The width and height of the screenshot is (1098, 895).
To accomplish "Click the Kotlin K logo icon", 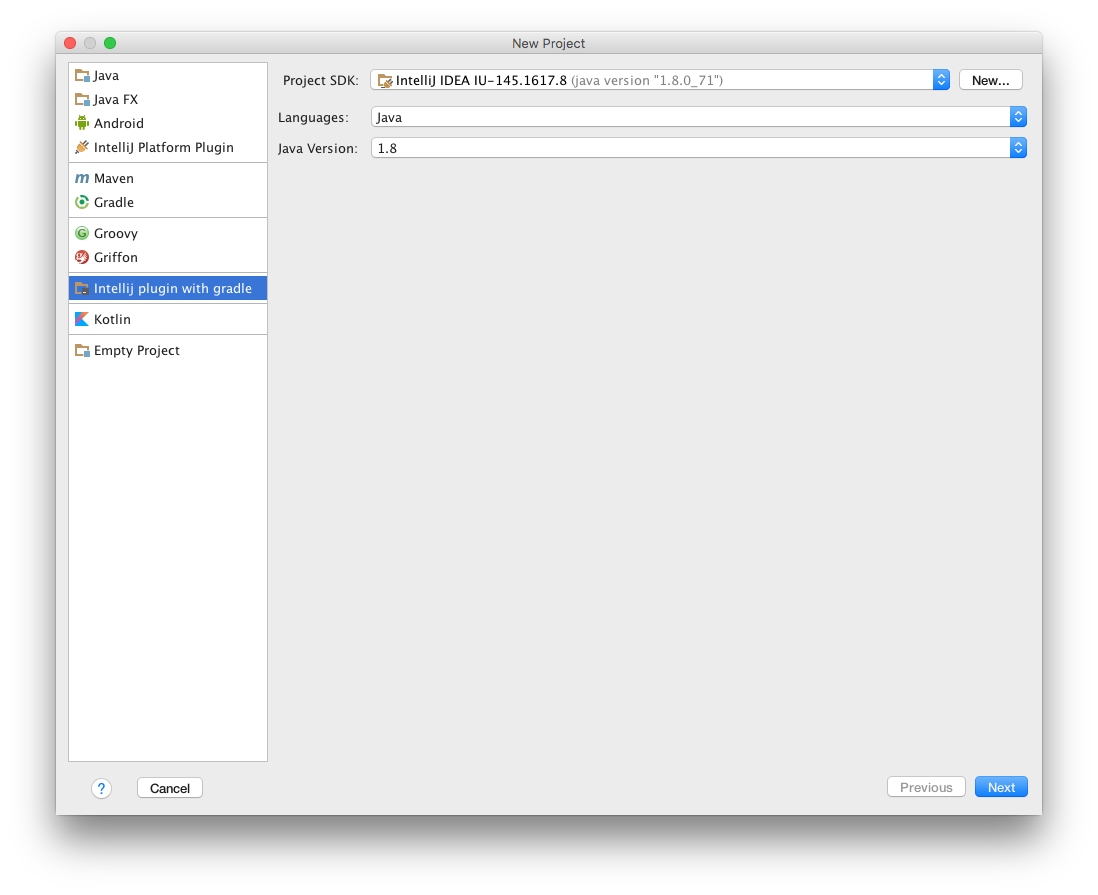I will point(82,319).
